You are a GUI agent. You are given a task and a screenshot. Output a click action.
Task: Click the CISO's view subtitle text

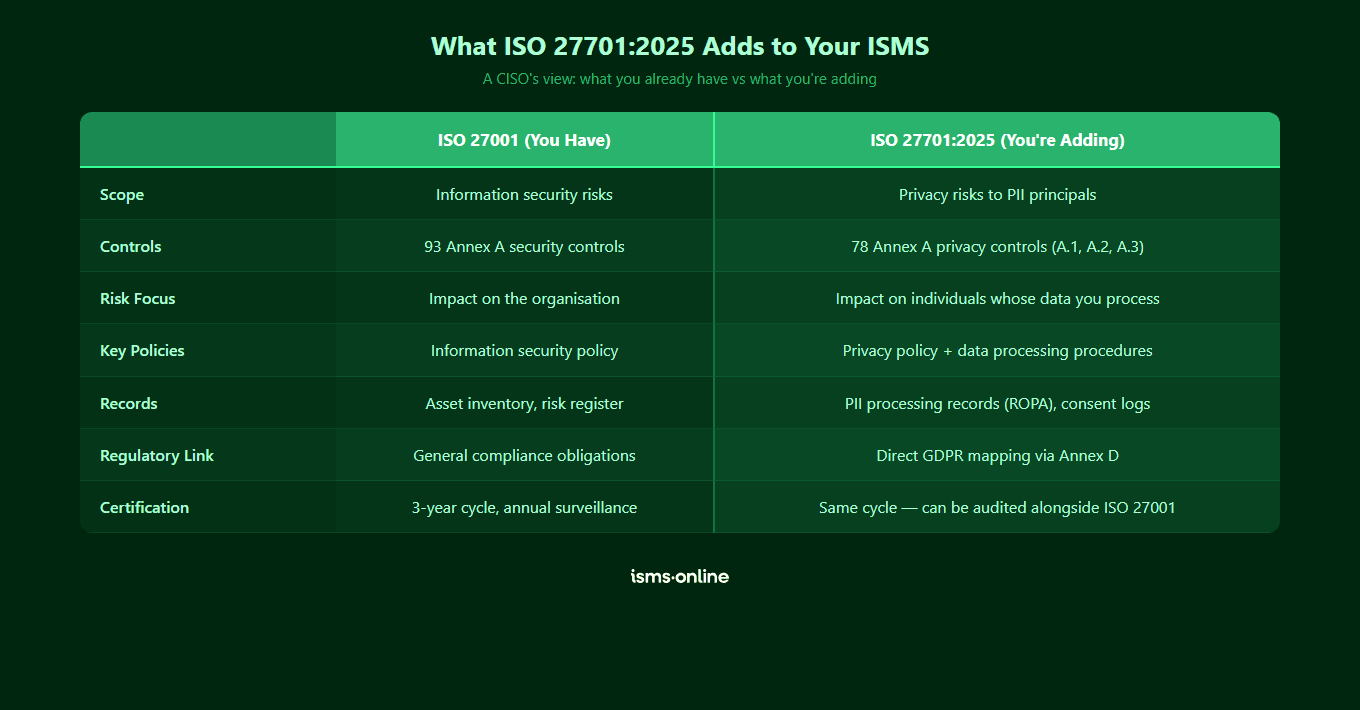tap(679, 78)
